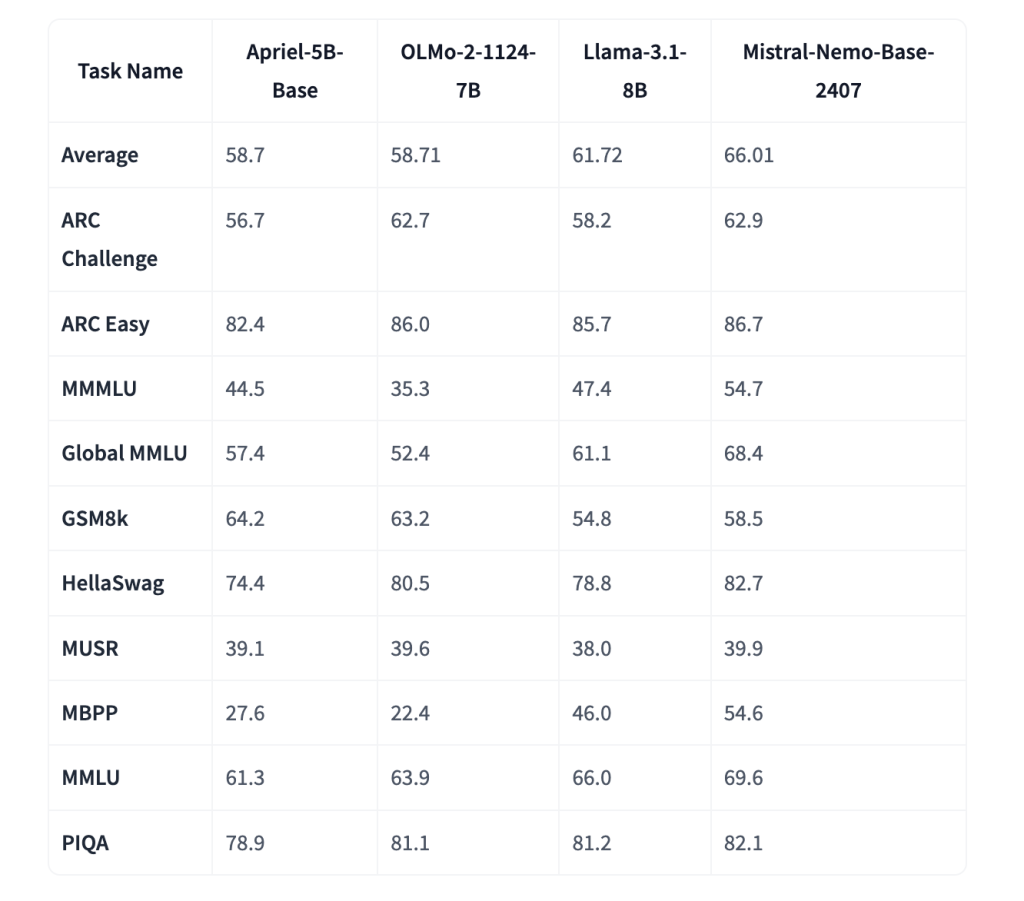
Task: Click the Global MMLU row label
Action: point(124,453)
